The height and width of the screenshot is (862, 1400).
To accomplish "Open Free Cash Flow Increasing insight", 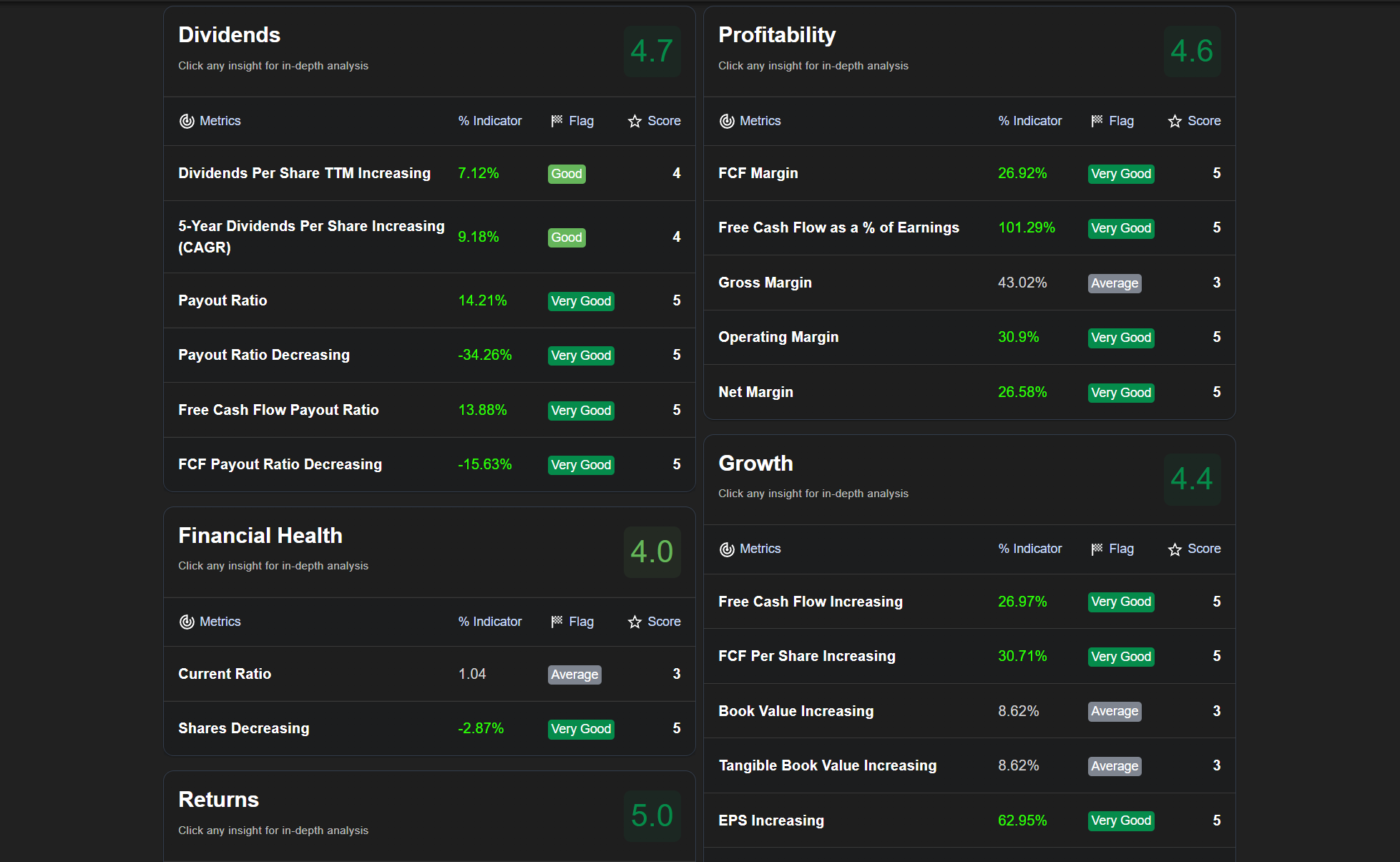I will pos(969,602).
